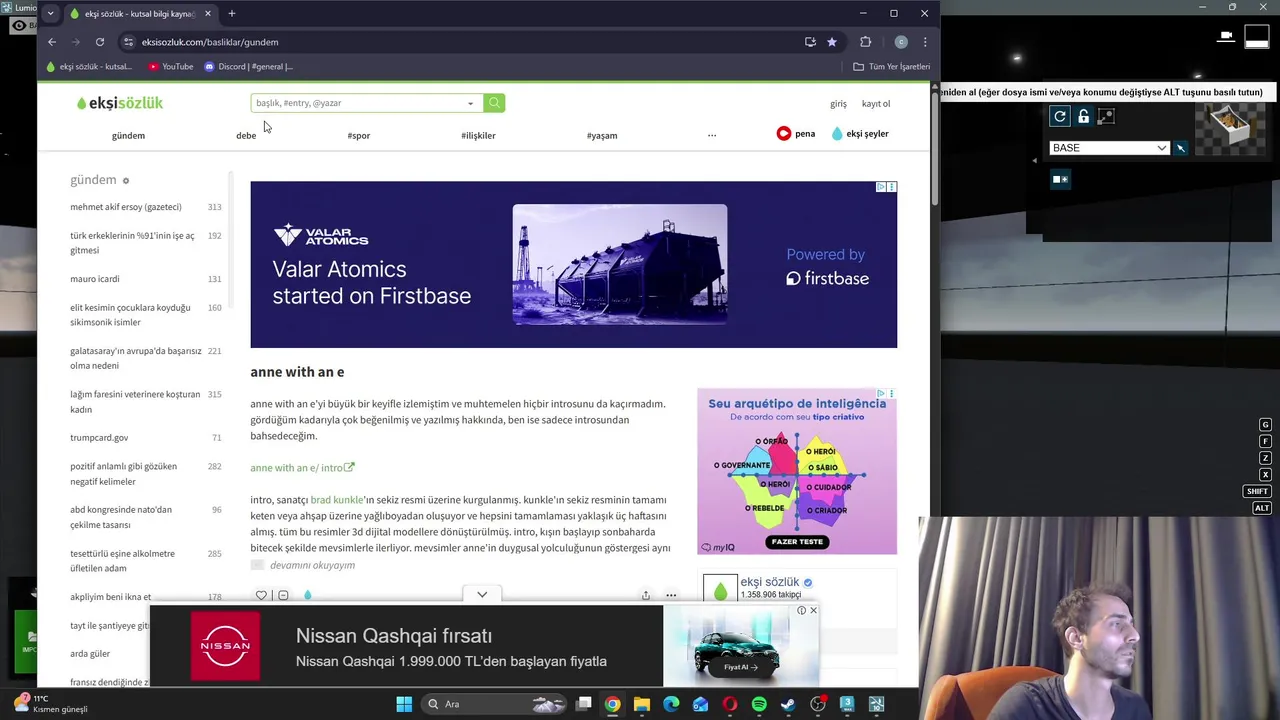This screenshot has width=1280, height=720.
Task: Close the Nissan ad with X
Action: [813, 611]
